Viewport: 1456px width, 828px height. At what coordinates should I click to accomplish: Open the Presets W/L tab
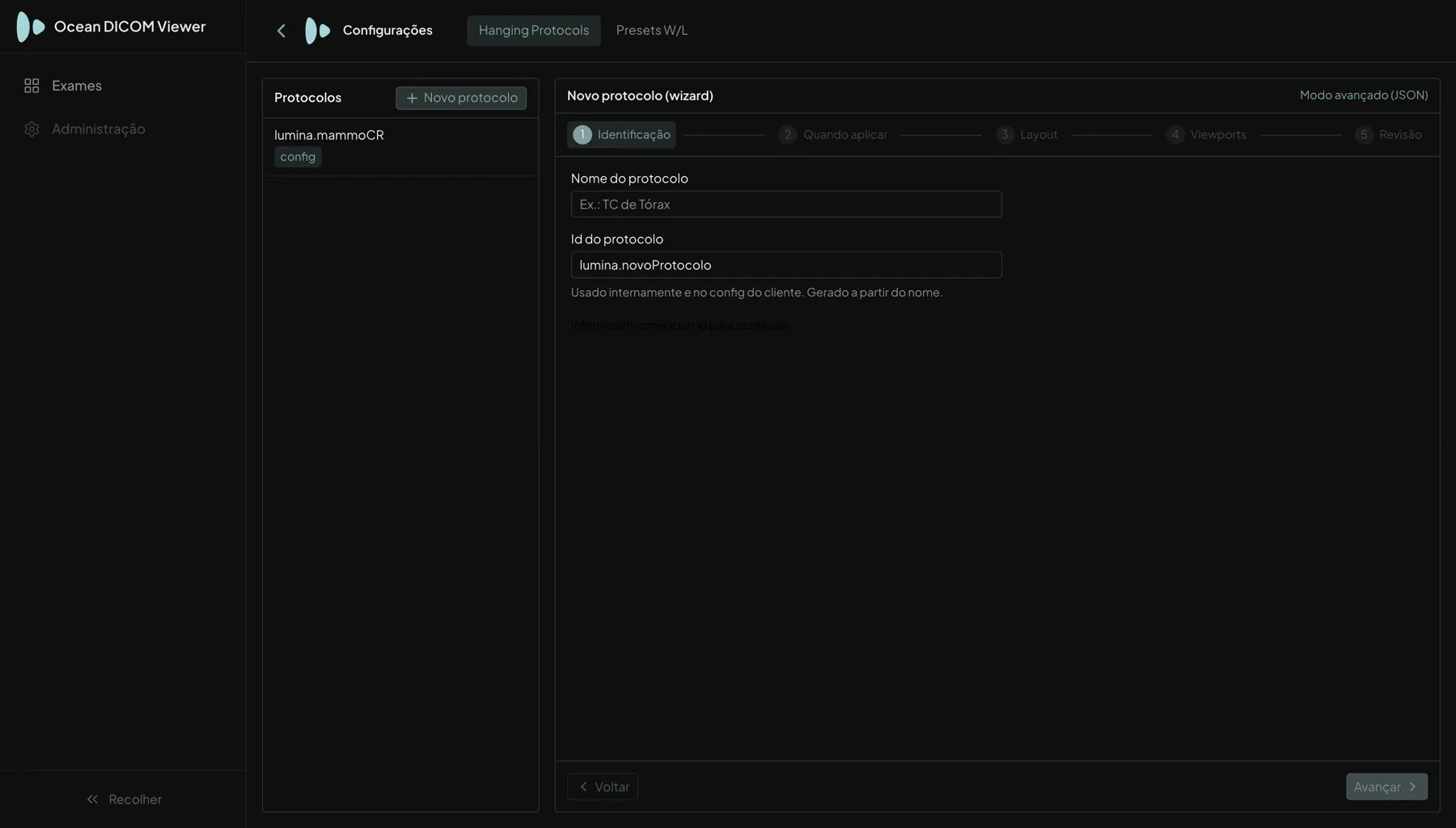[652, 31]
